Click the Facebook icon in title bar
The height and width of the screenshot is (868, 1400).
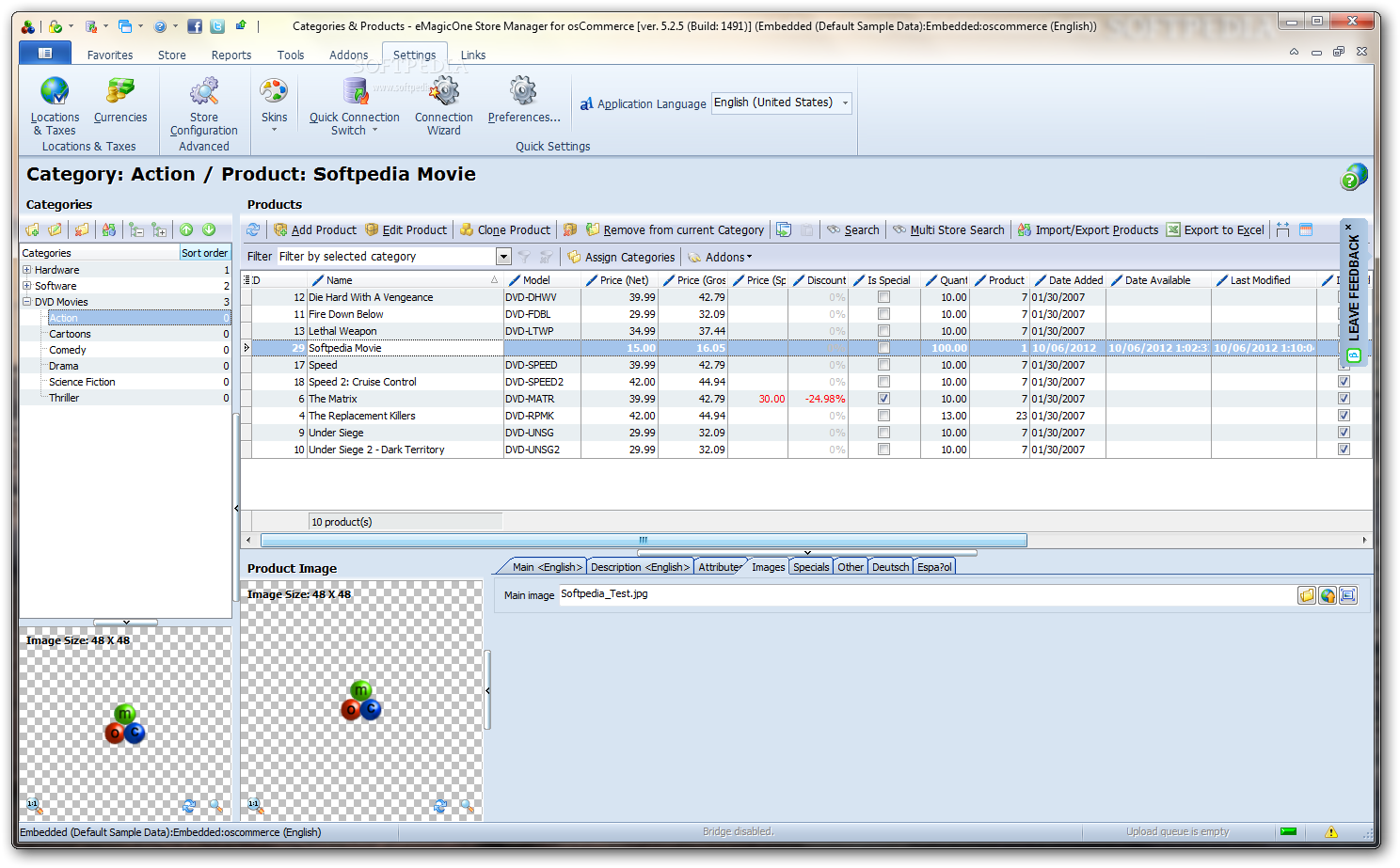[x=195, y=26]
